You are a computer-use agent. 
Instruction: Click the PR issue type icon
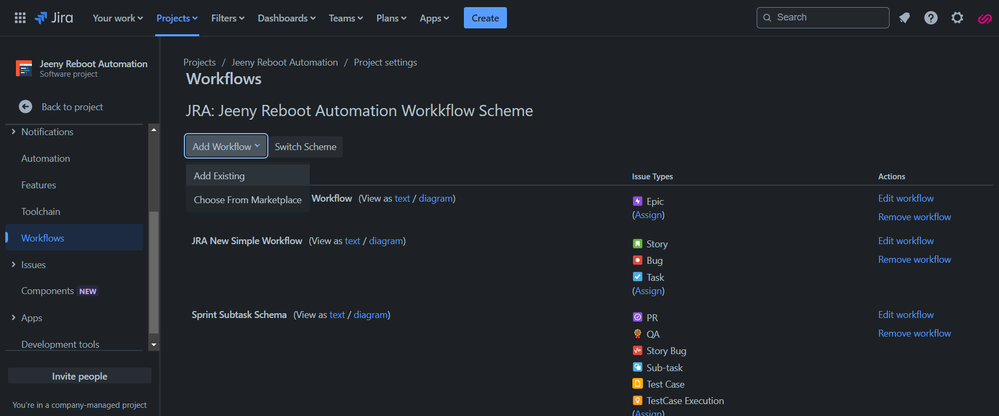[637, 317]
